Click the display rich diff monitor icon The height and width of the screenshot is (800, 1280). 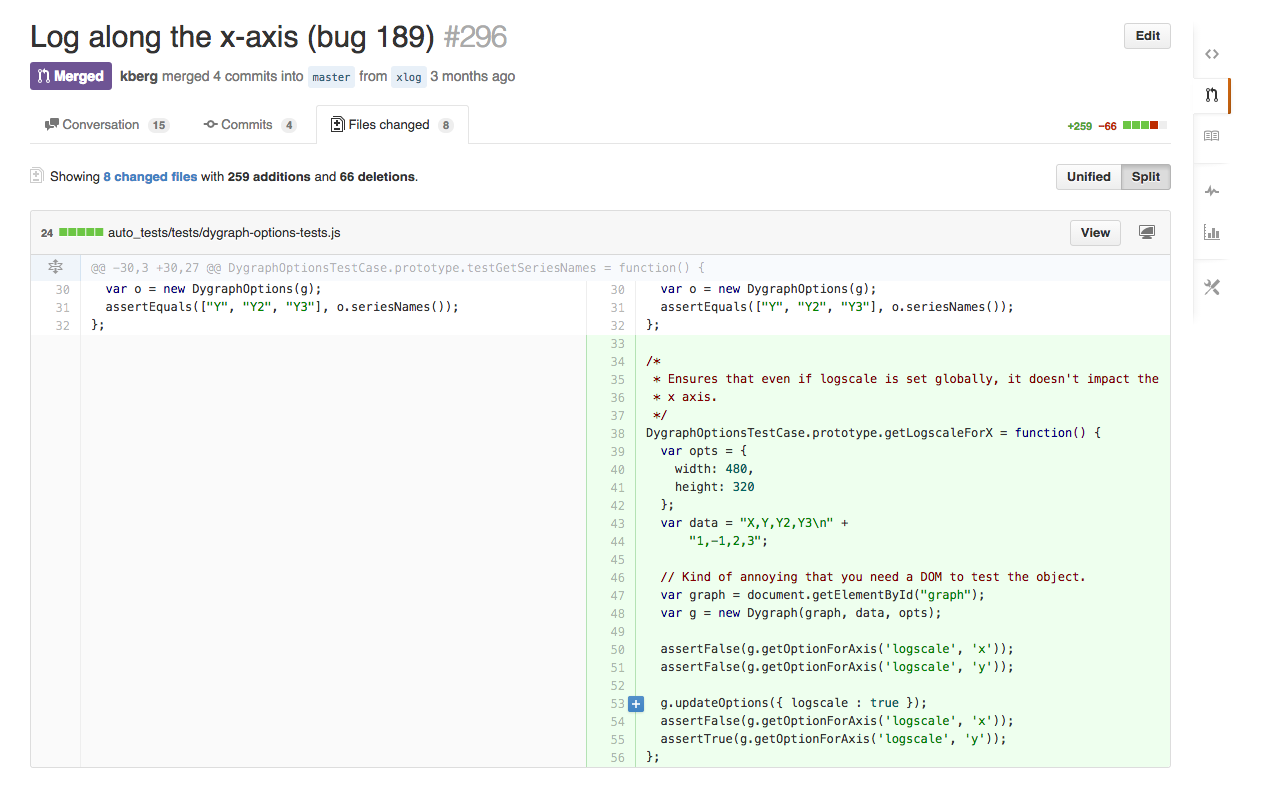(1147, 232)
